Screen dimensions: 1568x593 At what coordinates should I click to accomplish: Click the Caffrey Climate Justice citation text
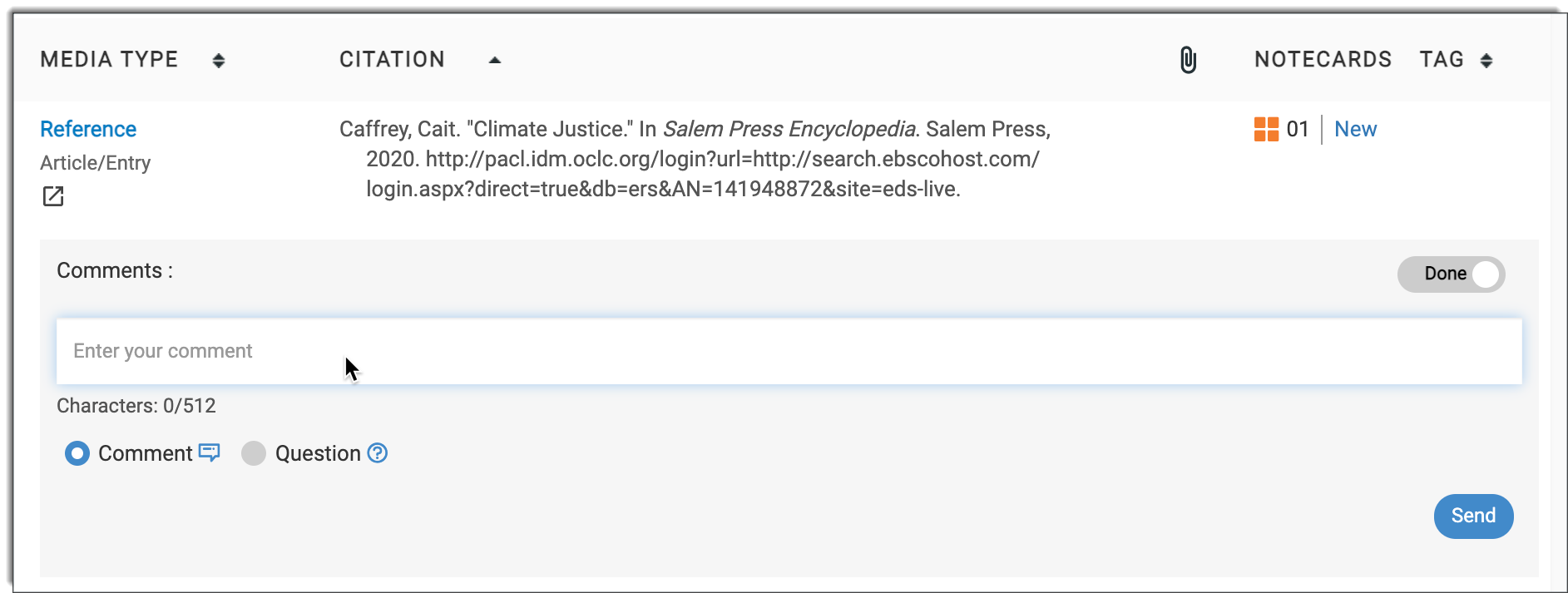(695, 159)
